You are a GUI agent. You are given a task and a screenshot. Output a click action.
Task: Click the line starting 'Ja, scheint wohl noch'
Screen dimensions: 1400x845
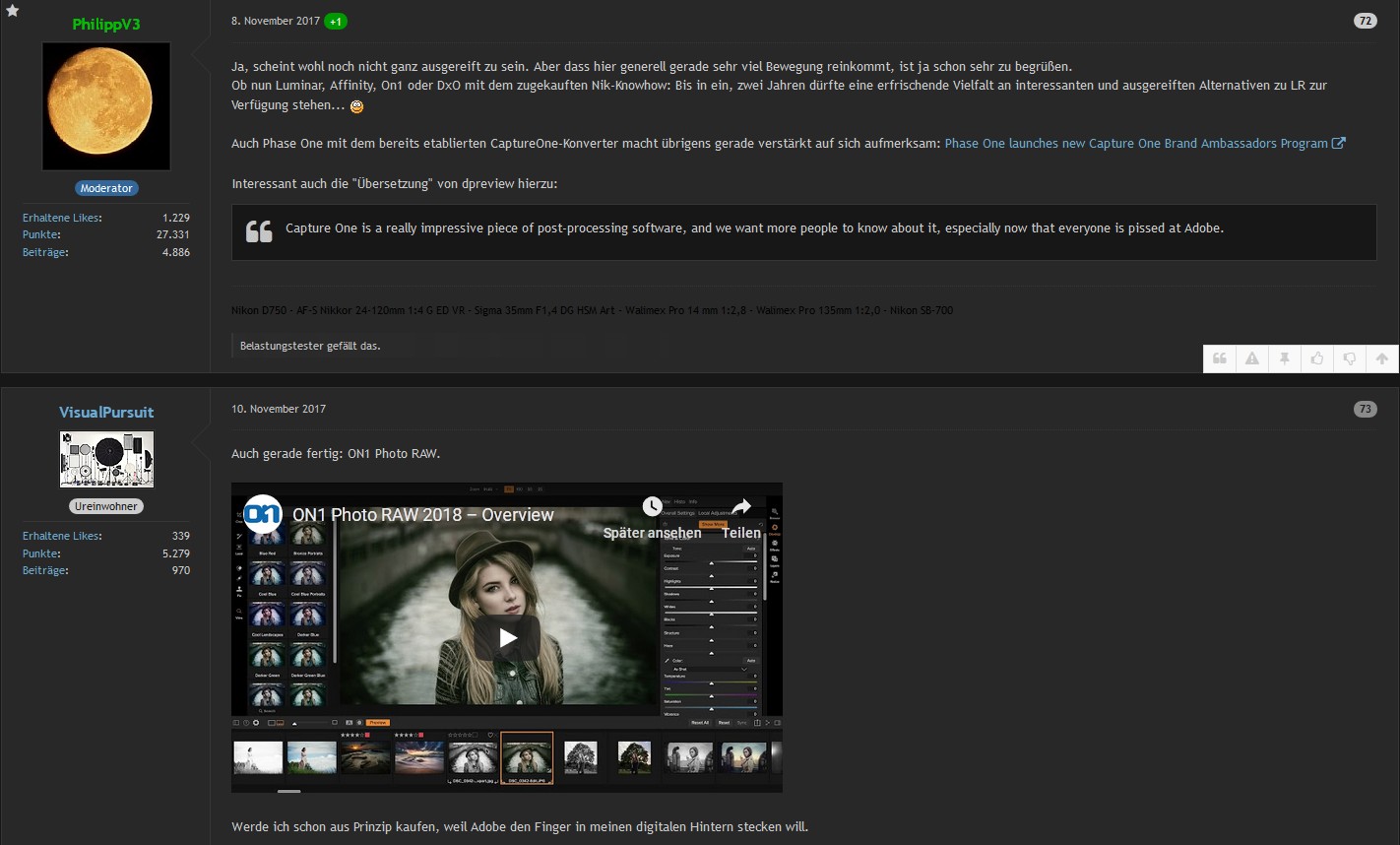[652, 67]
